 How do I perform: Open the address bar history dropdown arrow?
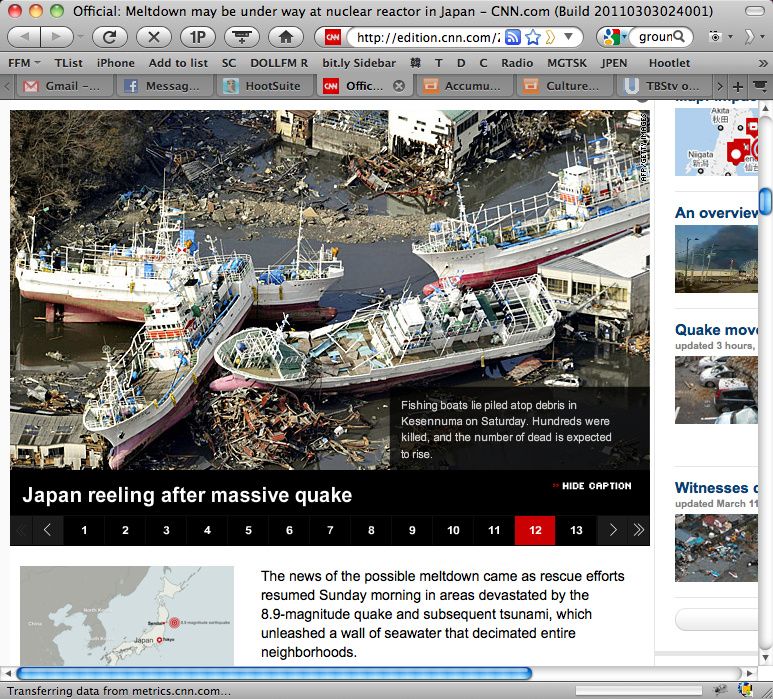[x=568, y=37]
